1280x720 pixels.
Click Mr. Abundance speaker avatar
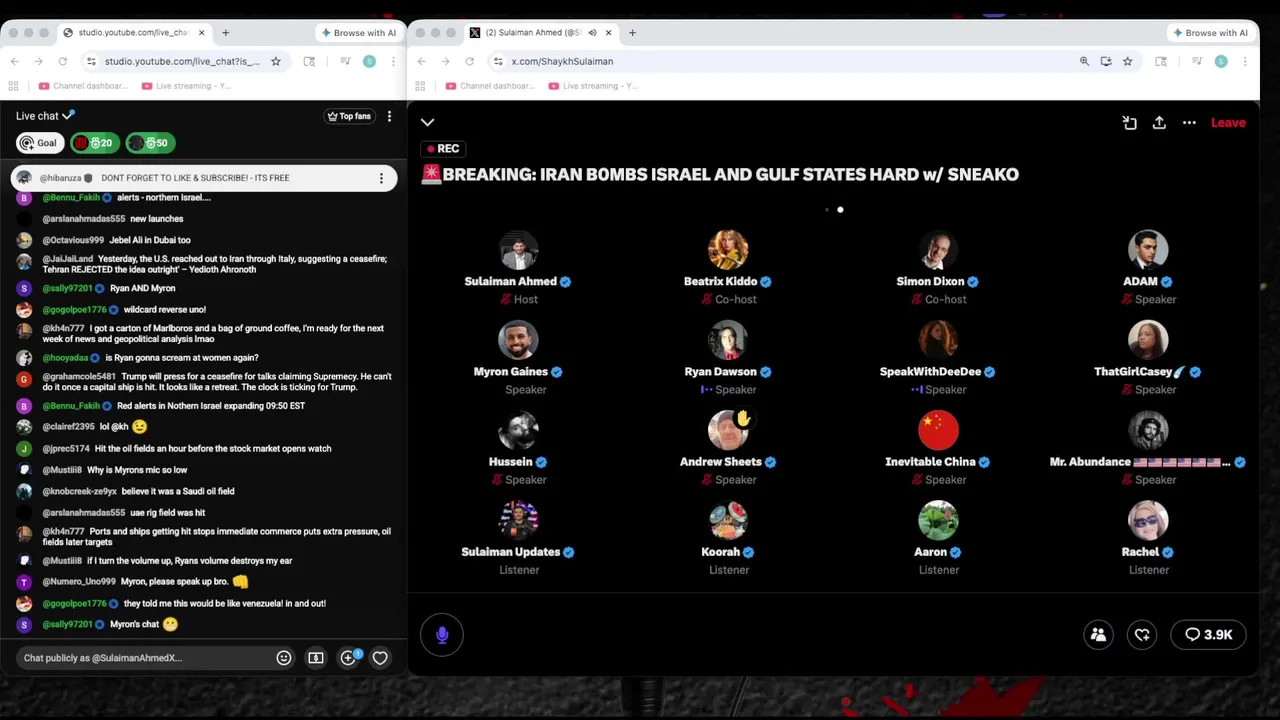pos(1148,430)
